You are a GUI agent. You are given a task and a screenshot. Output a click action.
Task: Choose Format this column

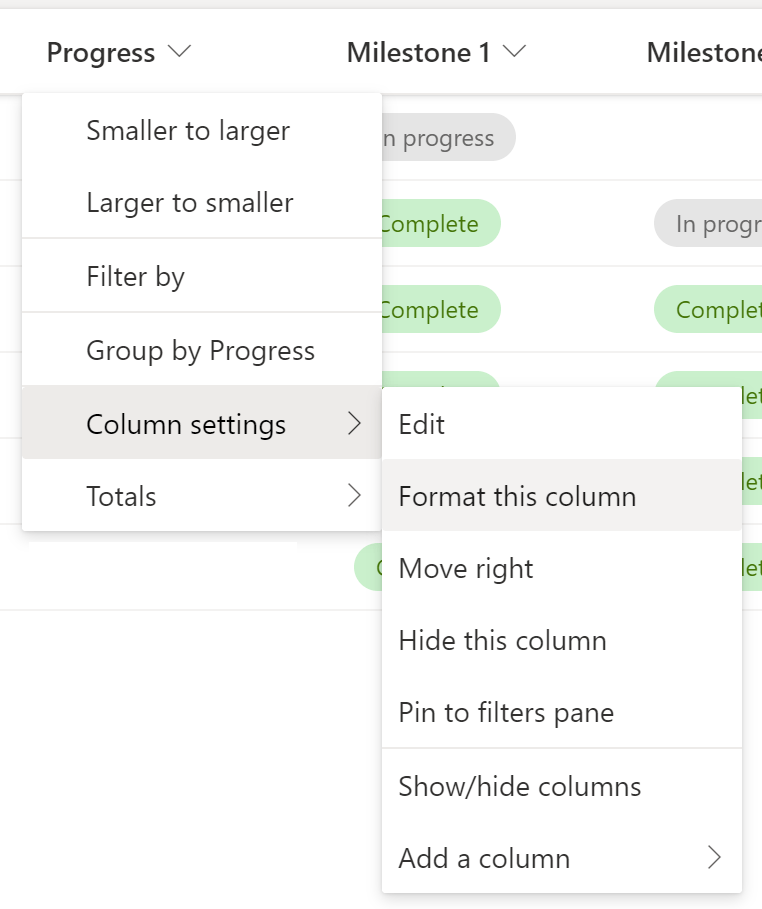517,496
